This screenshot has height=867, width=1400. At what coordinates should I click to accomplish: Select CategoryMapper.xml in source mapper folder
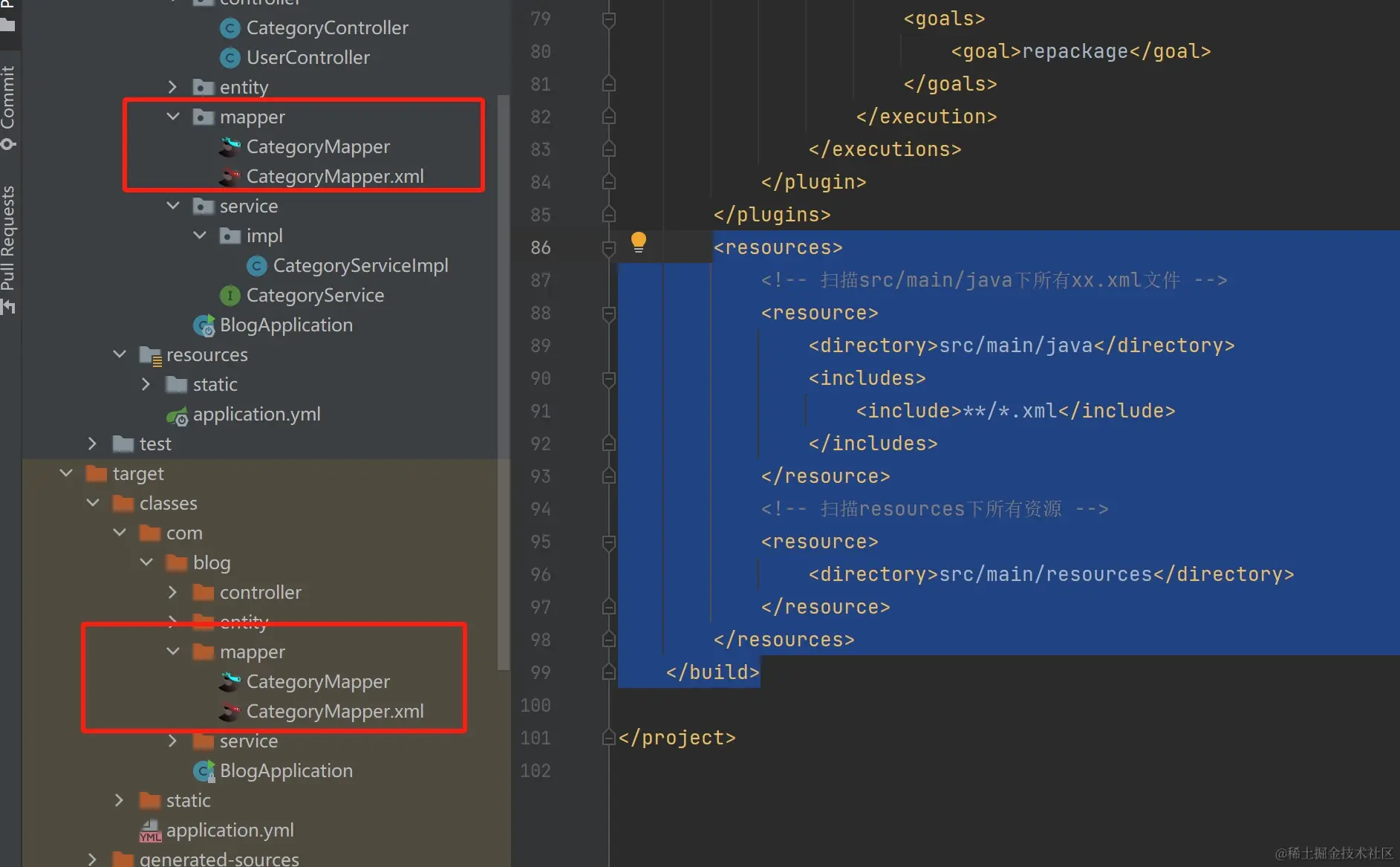point(334,177)
